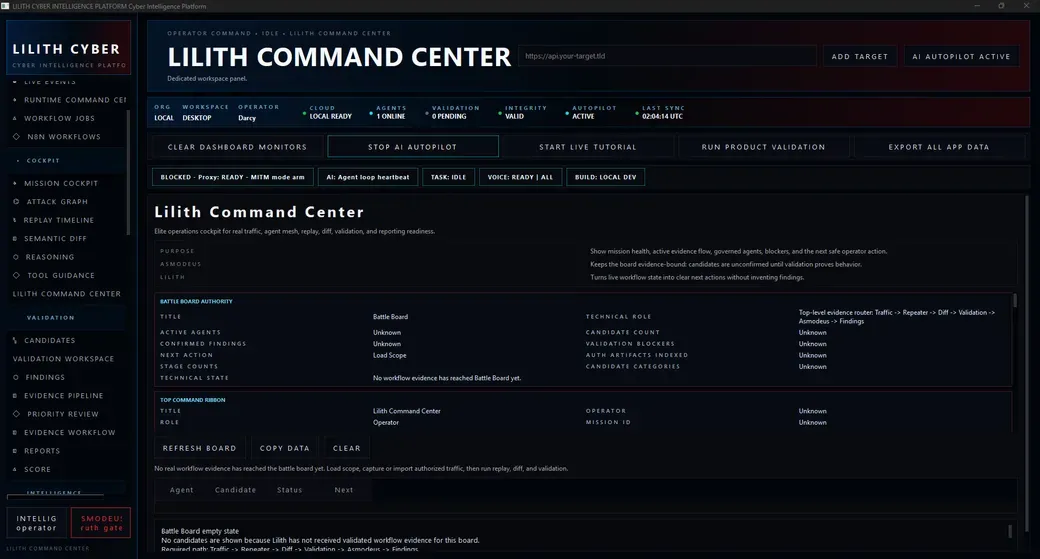Click the 'DESKTOP' workspace value
The image size is (1040, 559).
pos(197,118)
